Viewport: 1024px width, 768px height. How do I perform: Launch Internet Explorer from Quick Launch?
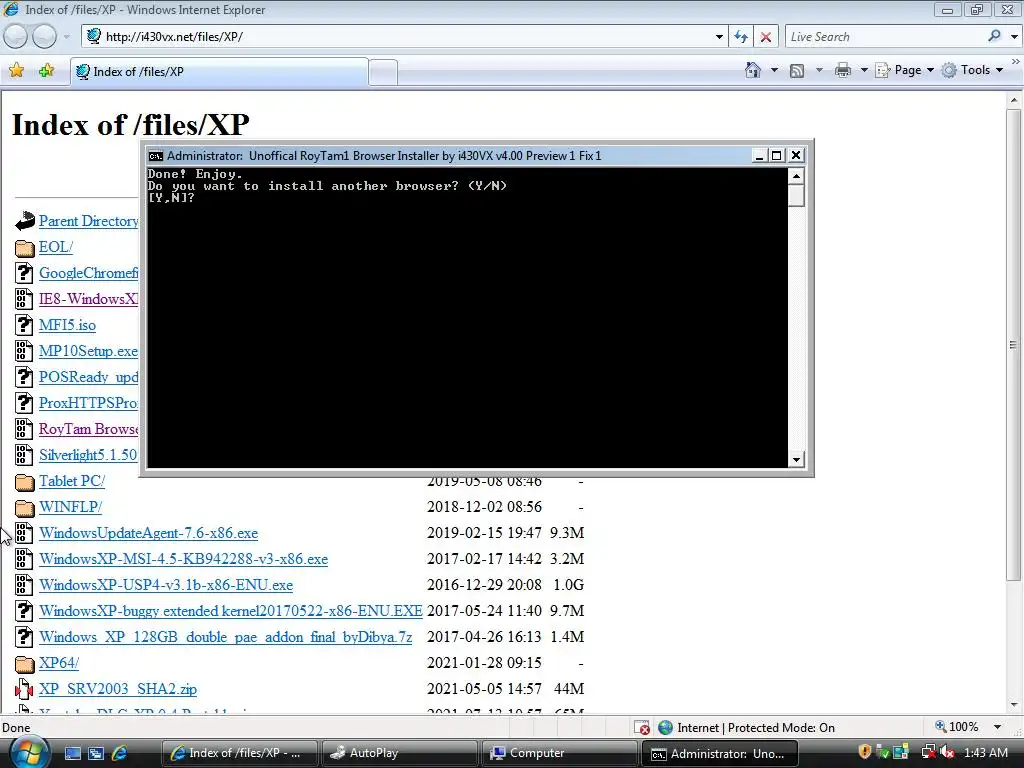(120, 753)
